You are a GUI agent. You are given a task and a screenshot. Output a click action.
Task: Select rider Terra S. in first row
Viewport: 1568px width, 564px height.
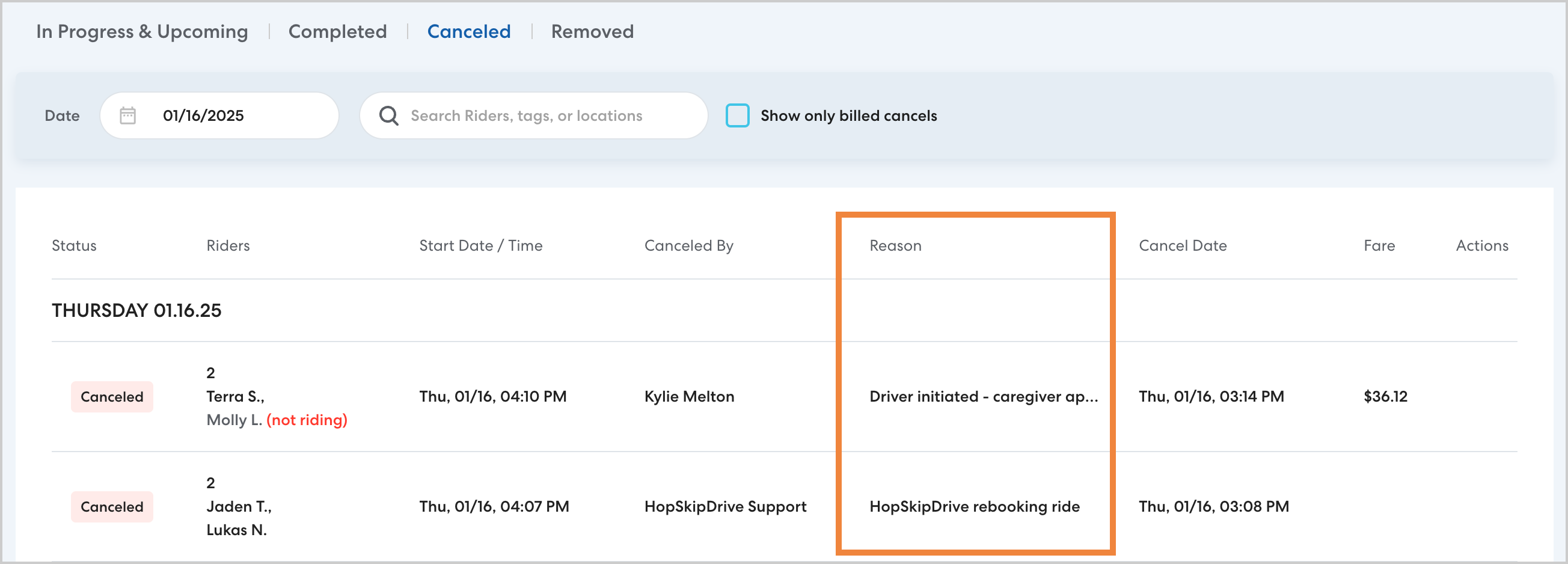pyautogui.click(x=235, y=396)
